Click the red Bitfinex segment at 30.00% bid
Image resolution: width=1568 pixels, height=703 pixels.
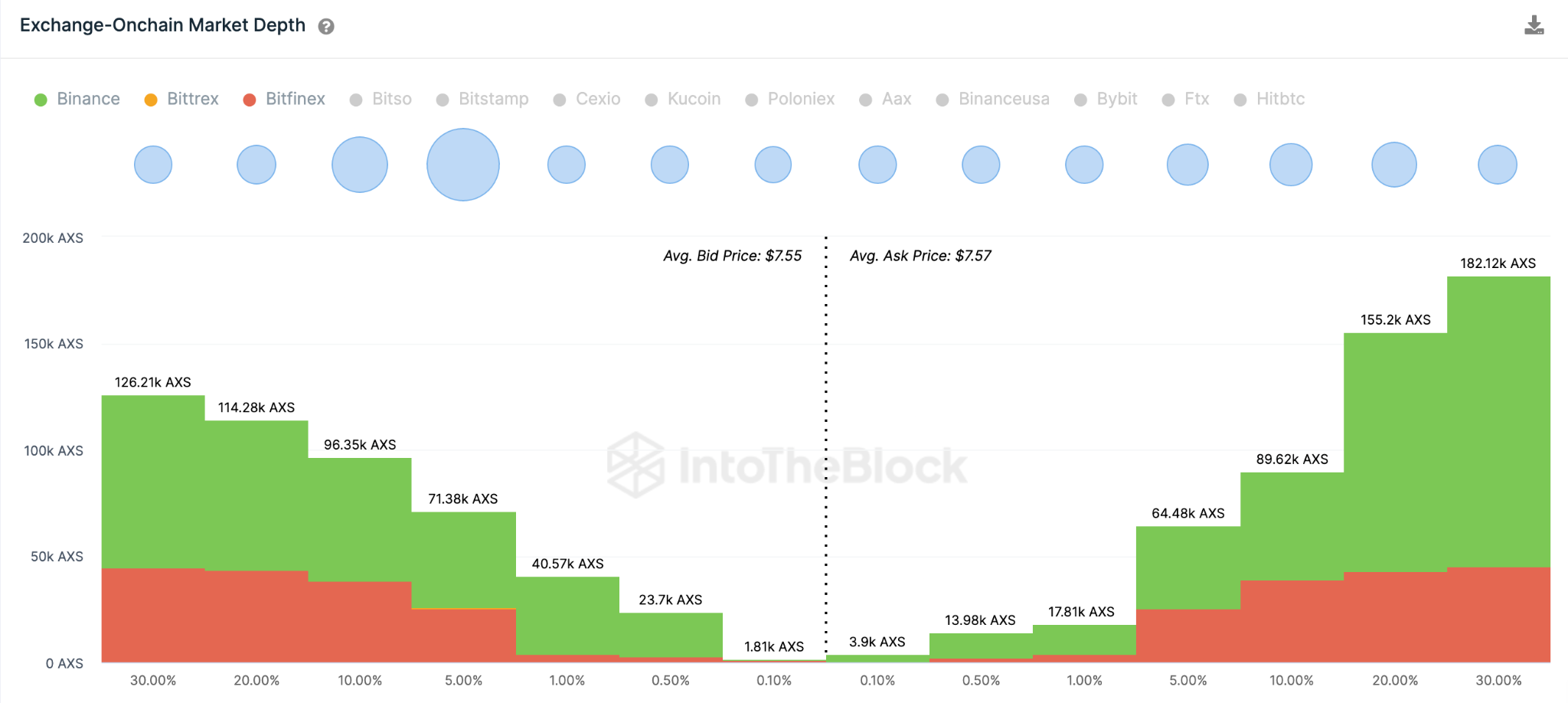[153, 615]
